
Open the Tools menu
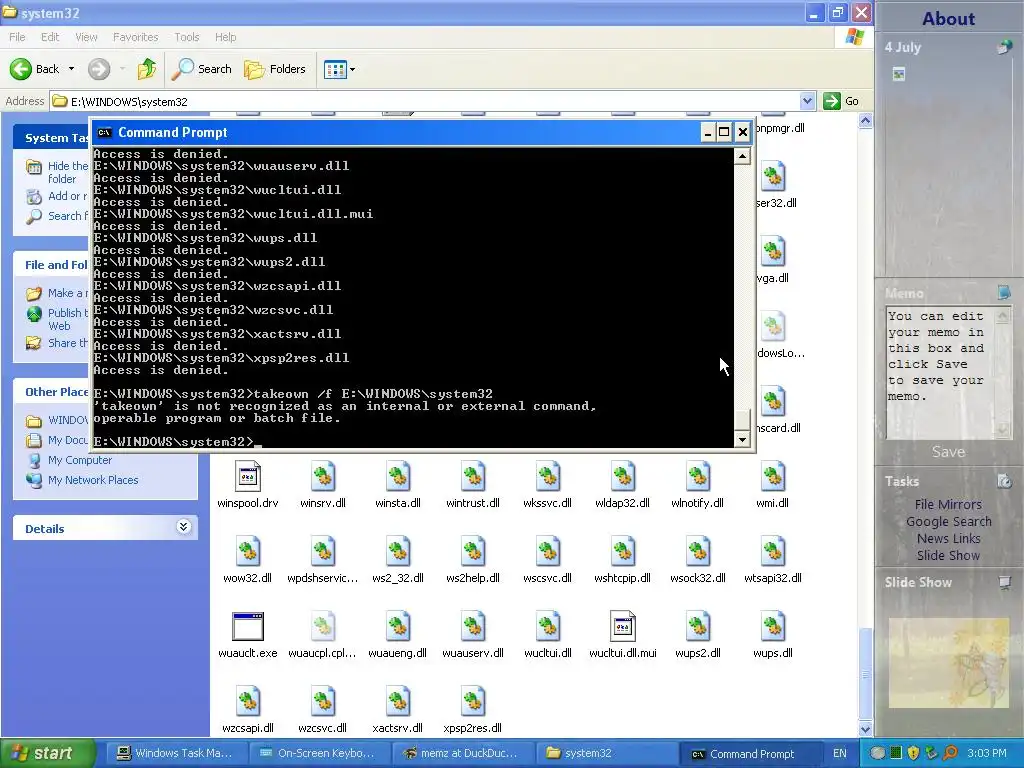pos(187,37)
